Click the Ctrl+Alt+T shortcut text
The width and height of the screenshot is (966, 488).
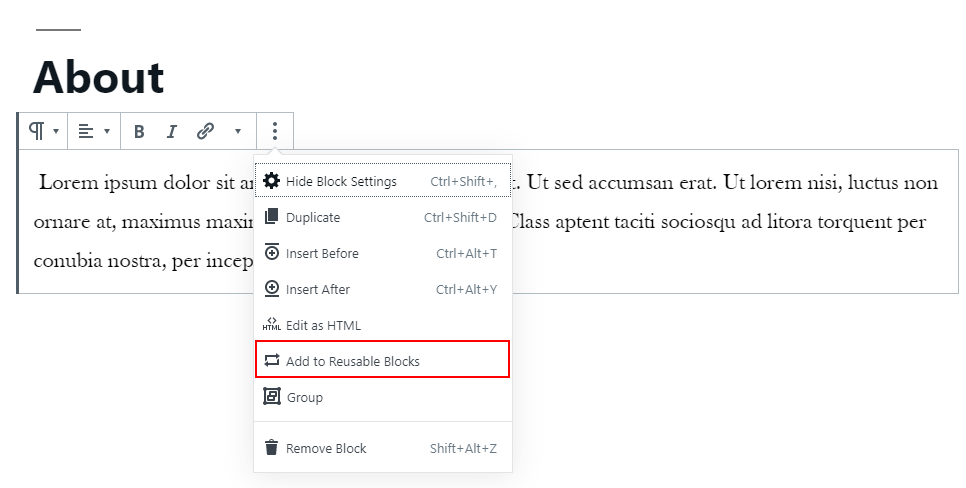(x=466, y=253)
